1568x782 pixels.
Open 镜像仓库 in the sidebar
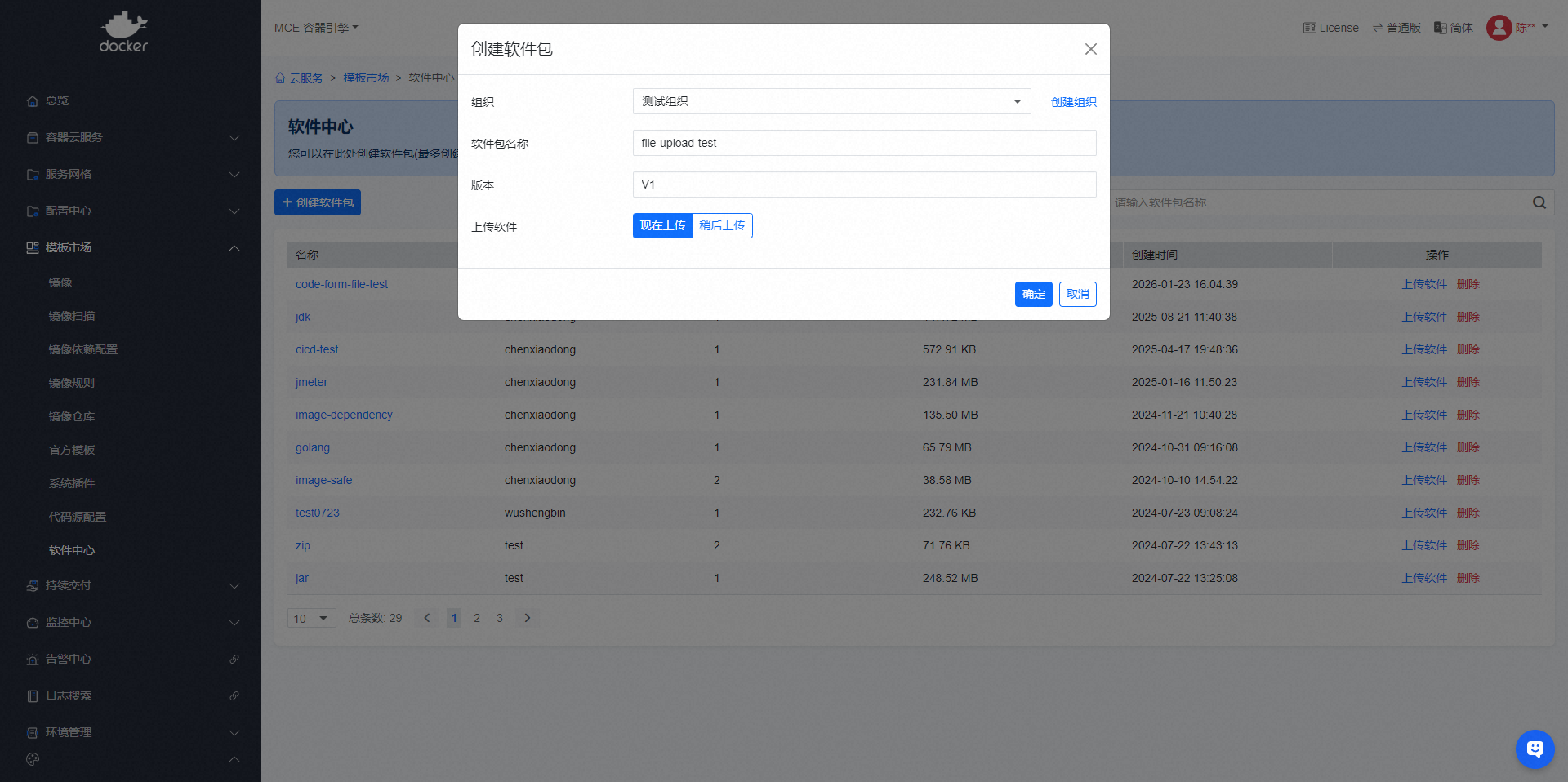(72, 416)
